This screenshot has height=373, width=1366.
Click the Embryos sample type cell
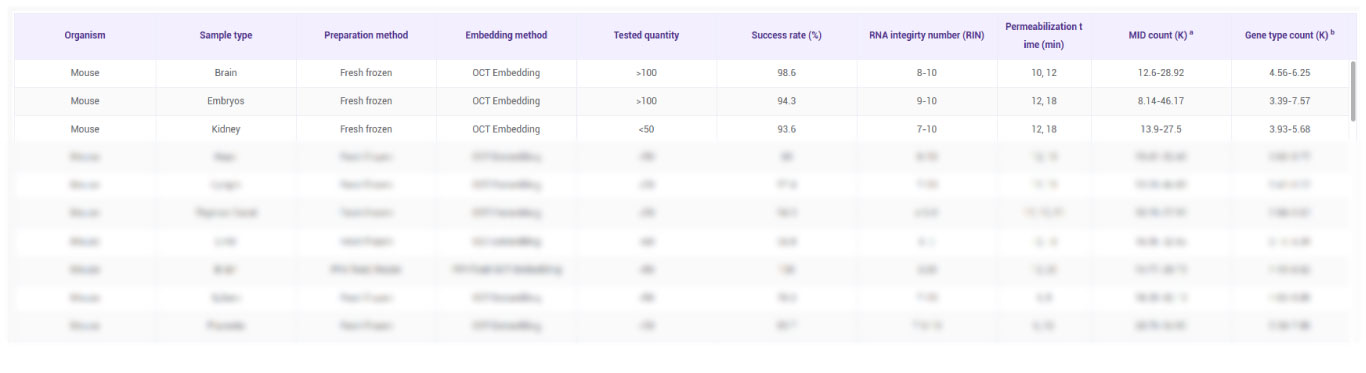(x=226, y=101)
